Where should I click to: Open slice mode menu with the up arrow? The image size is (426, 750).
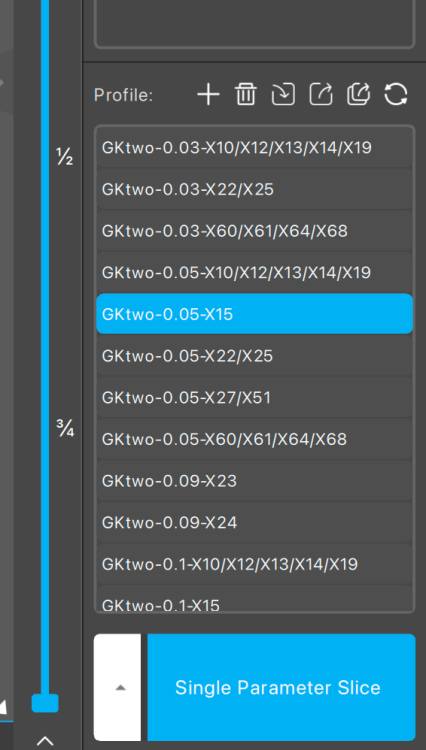(x=120, y=687)
